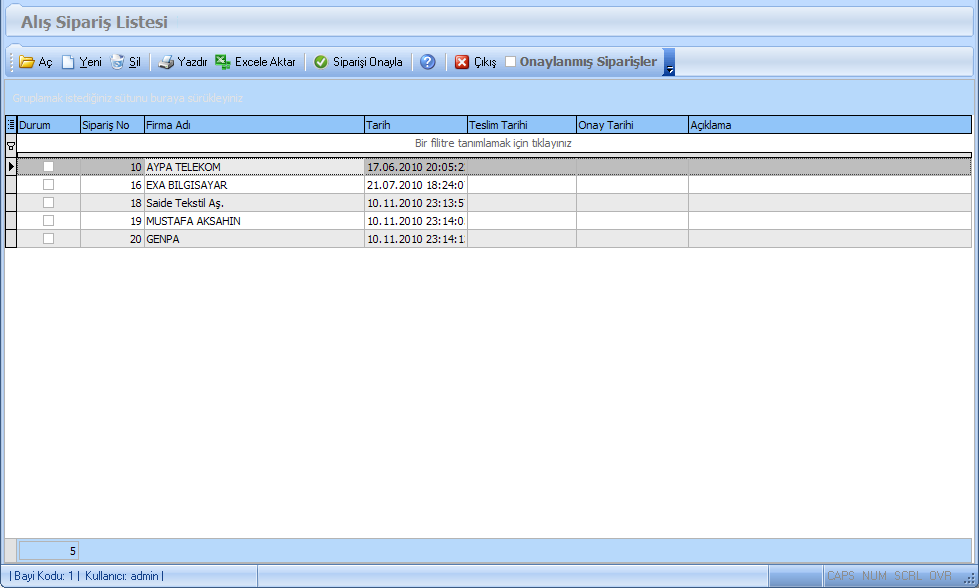Click the red Çıkış exit icon
This screenshot has height=588, width=979.
[462, 62]
